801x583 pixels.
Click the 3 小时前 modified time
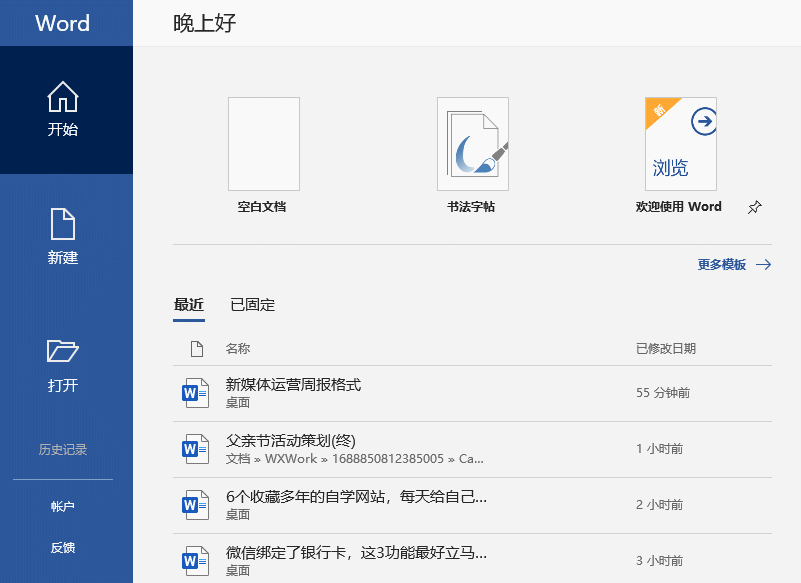[x=659, y=561]
